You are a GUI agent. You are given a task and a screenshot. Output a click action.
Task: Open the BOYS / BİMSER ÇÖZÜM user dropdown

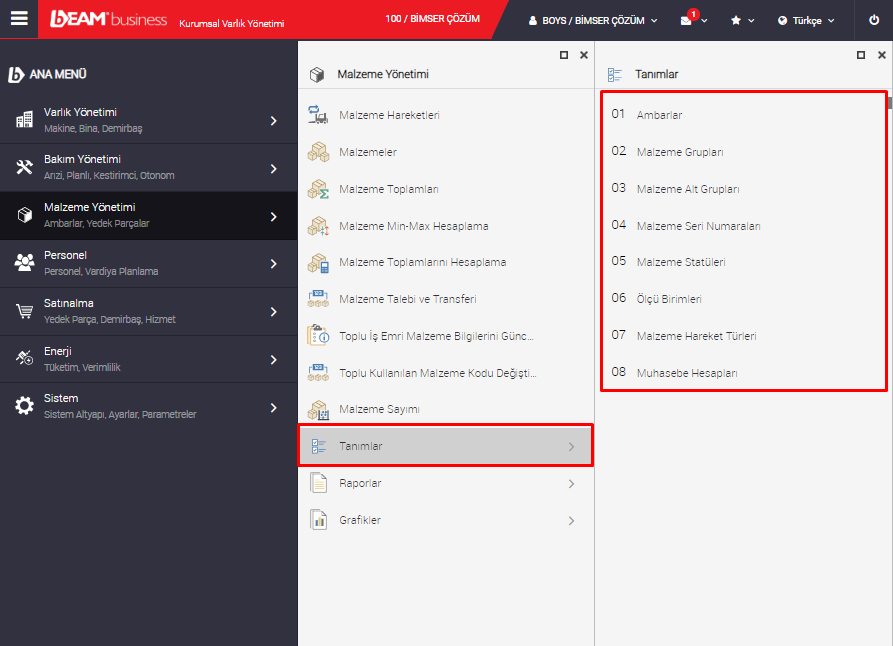tap(593, 20)
